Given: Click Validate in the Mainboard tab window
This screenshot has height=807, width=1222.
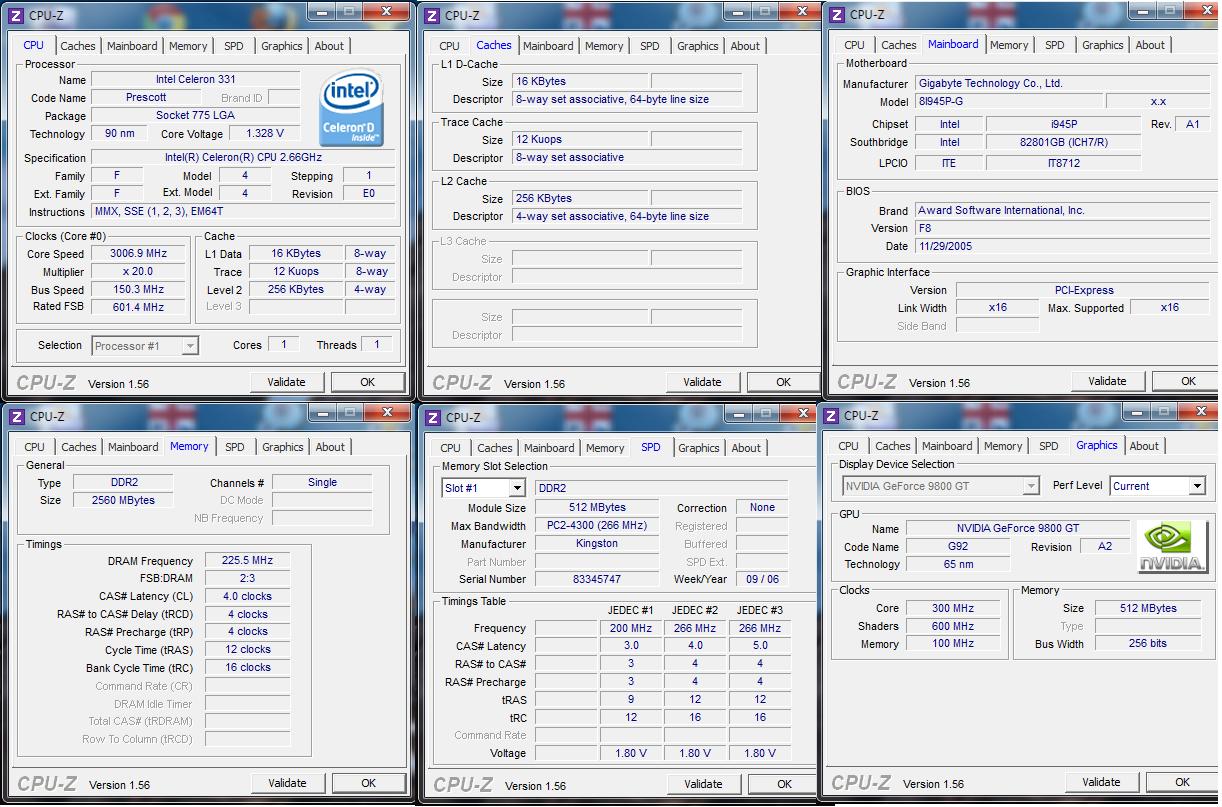Looking at the screenshot, I should 1107,381.
